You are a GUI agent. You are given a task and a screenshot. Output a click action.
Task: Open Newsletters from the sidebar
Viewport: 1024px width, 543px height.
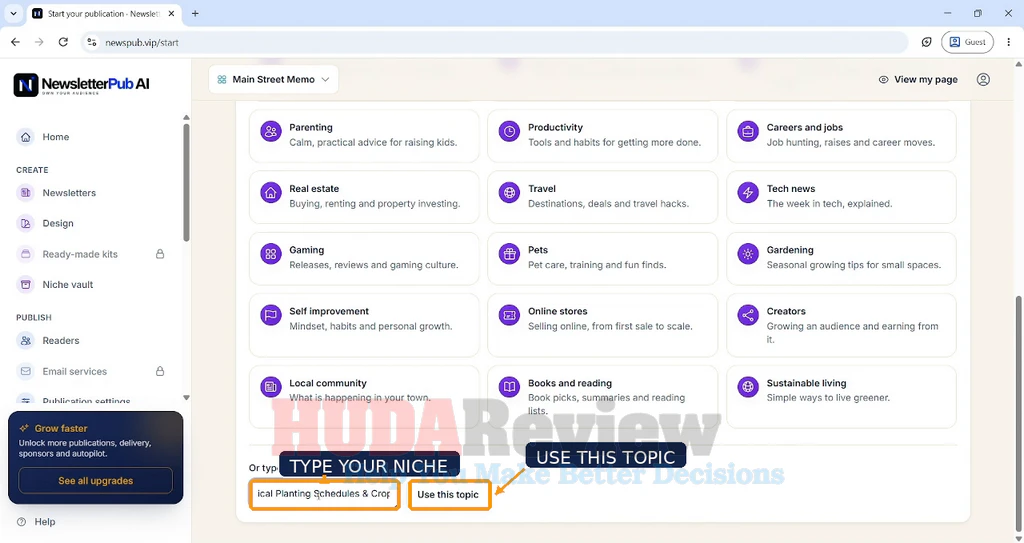point(69,193)
